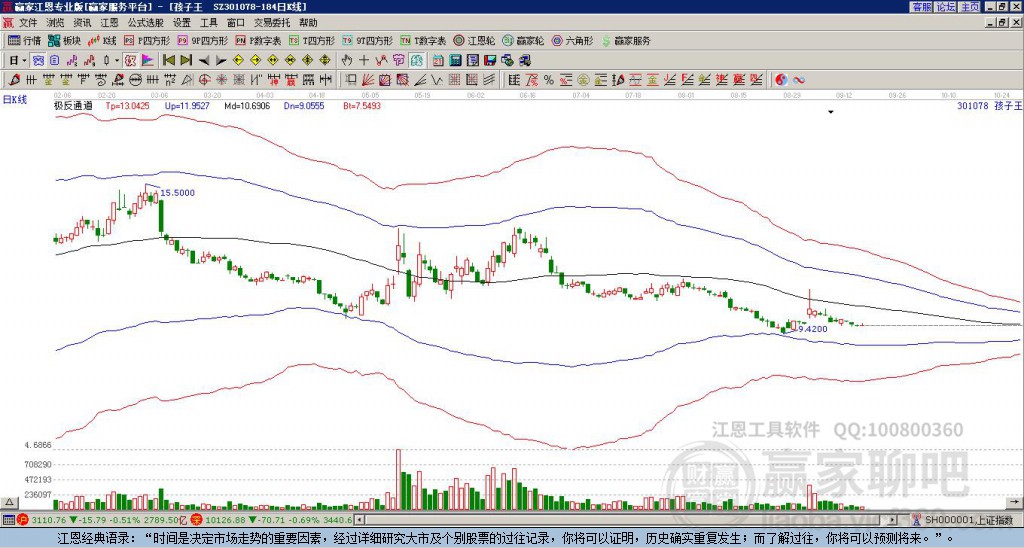Viewport: 1024px width, 548px height.
Task: Click the Tp=13.0425 value
Action: (x=127, y=105)
